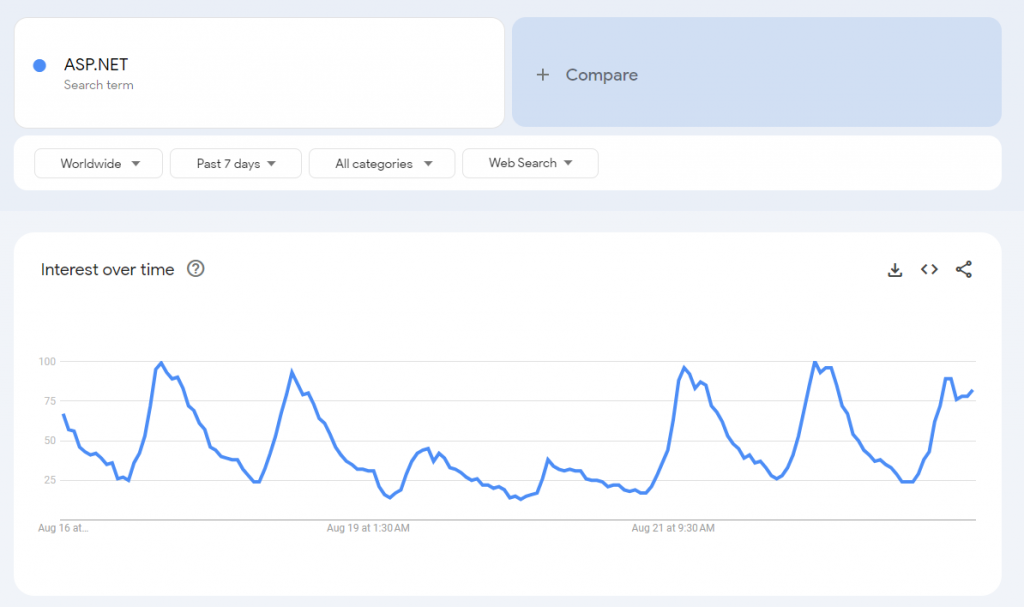This screenshot has width=1024, height=607.
Task: Expand the Past 7 days time range
Action: [x=235, y=163]
